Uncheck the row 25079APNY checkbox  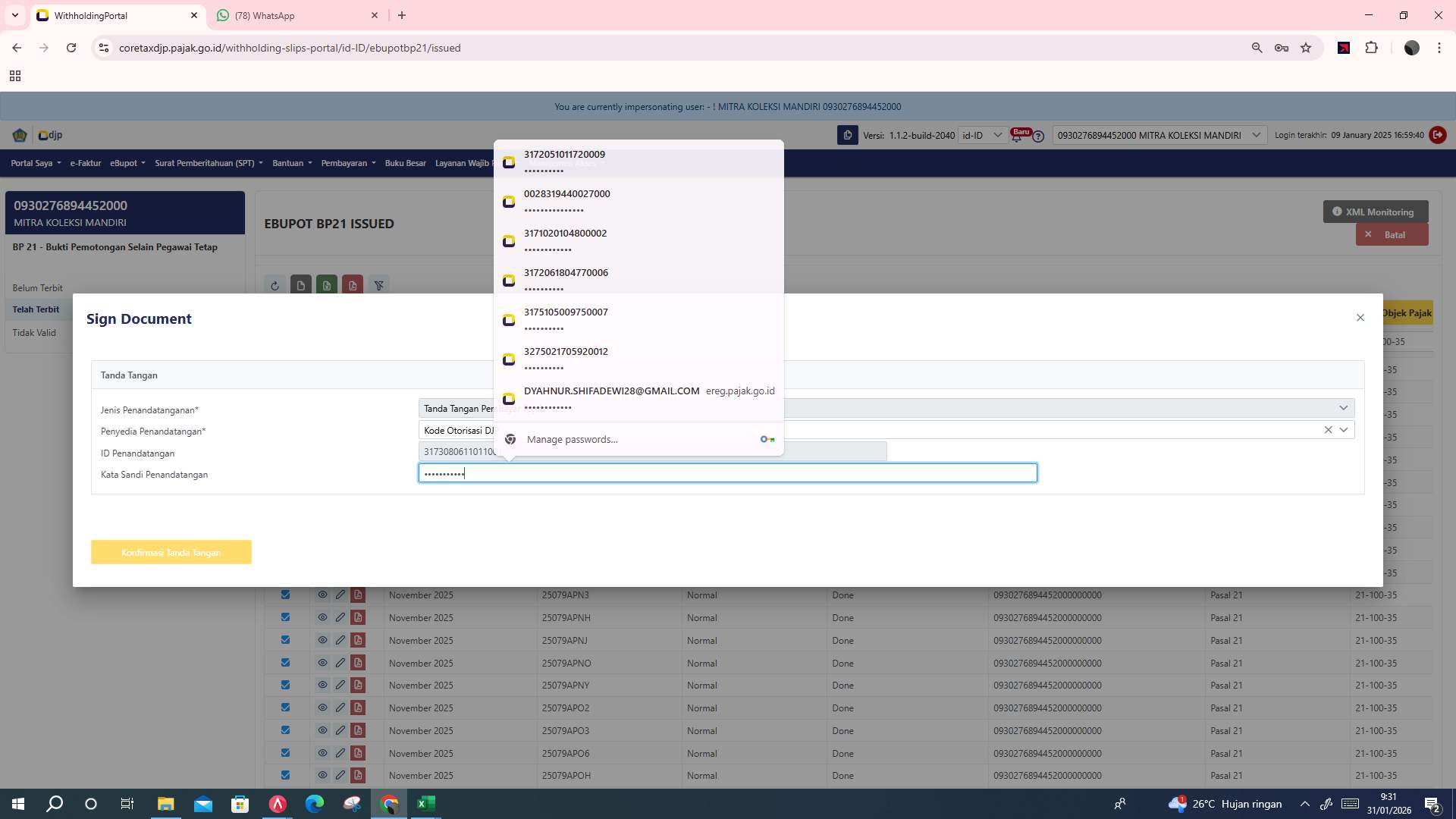click(285, 685)
